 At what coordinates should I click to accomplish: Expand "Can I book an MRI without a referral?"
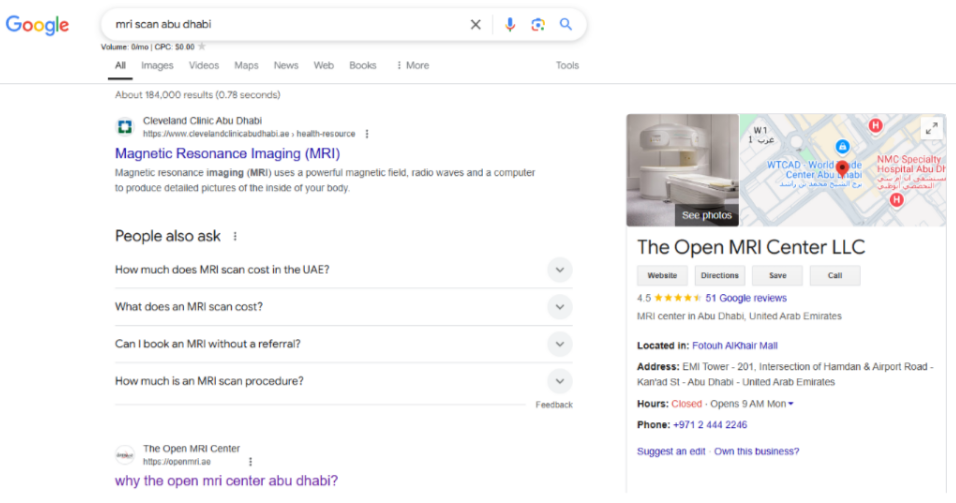559,344
